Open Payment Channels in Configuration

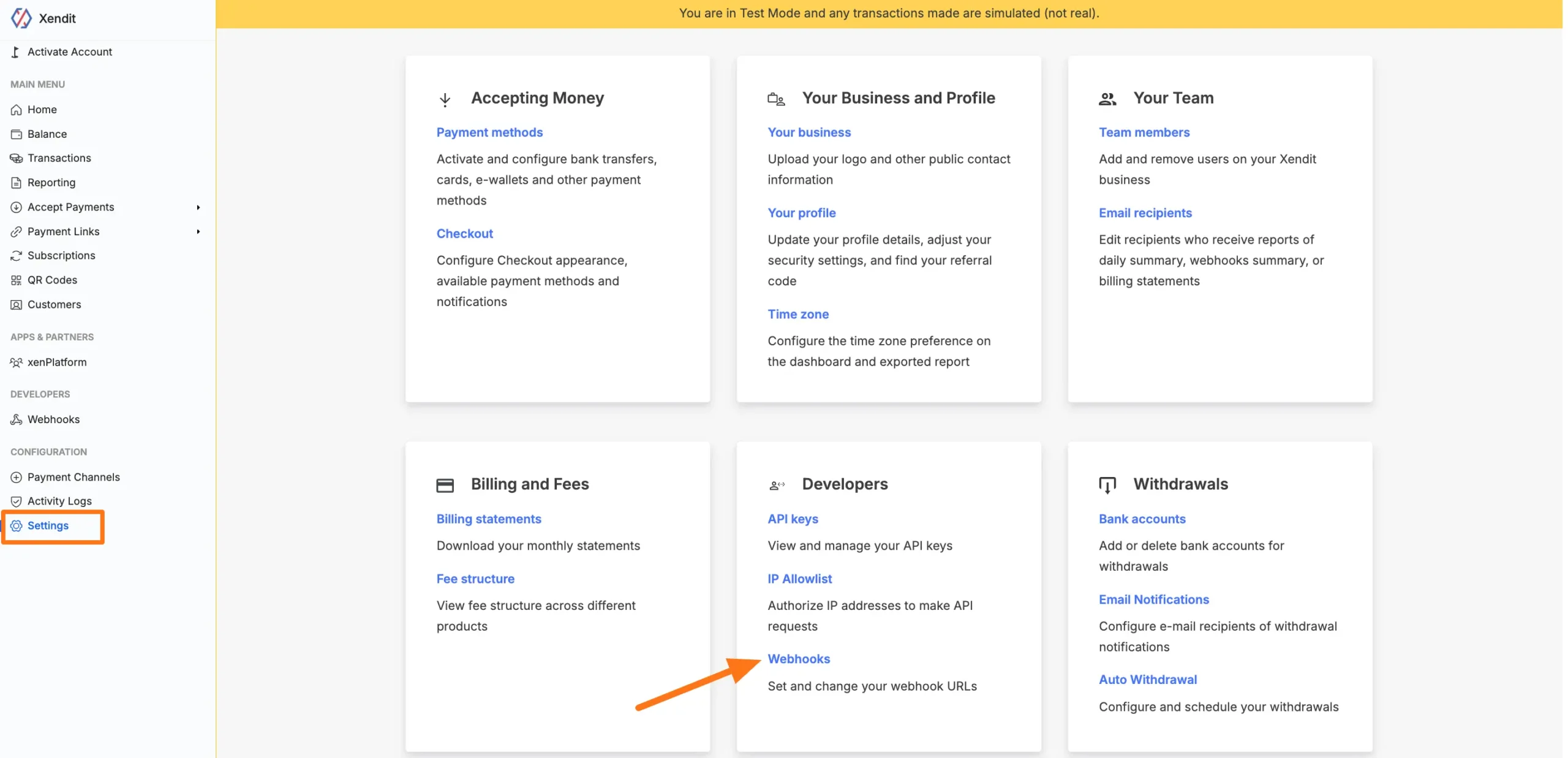(73, 477)
